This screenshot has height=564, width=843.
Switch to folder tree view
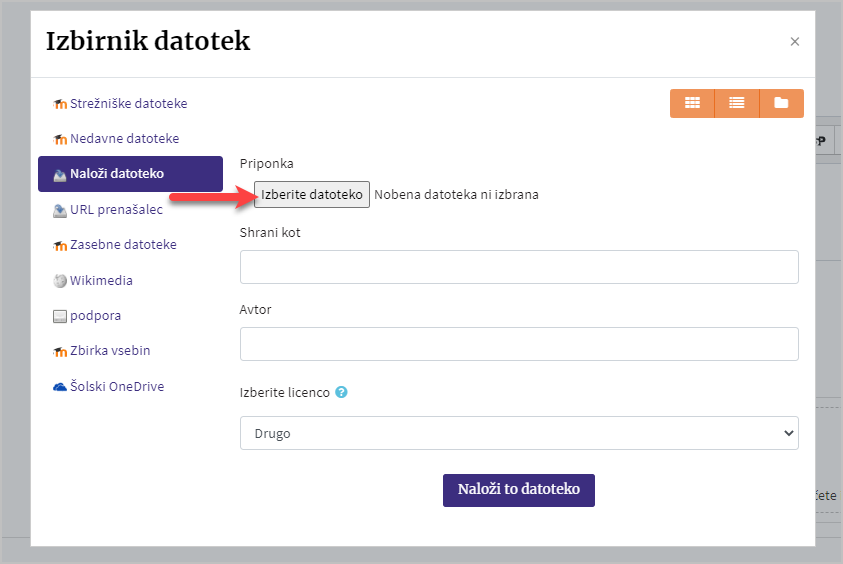pyautogui.click(x=781, y=103)
